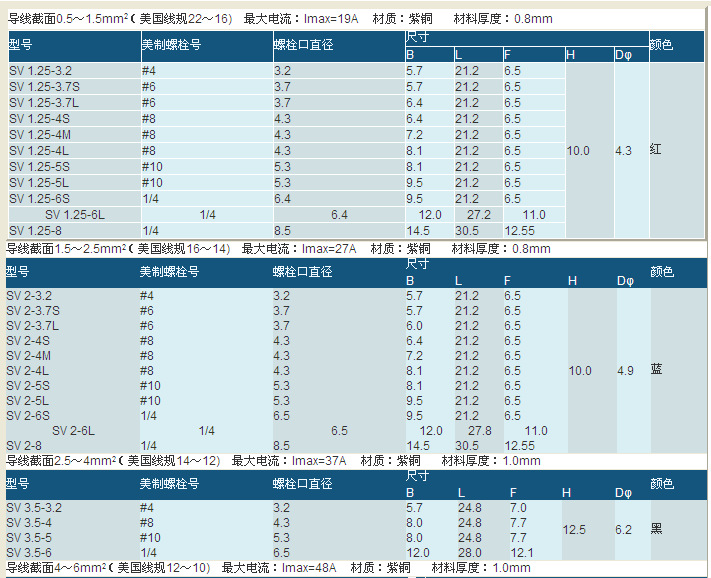Click the SV 3.5-3.2 model cell
Viewport: 711px width, 578px height.
click(x=36, y=508)
